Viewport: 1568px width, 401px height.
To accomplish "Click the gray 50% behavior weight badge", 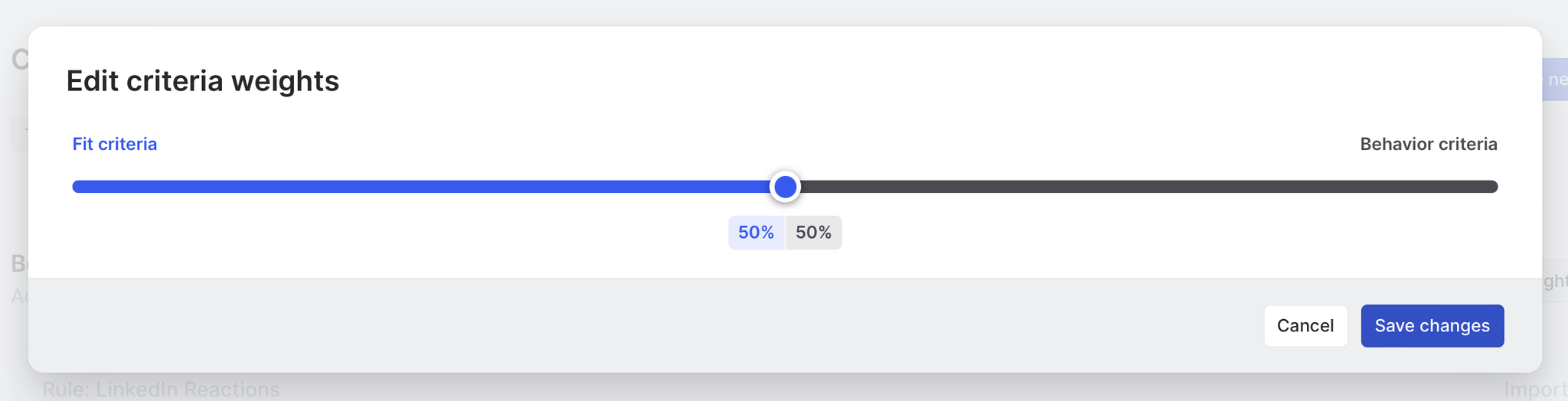I will 813,233.
